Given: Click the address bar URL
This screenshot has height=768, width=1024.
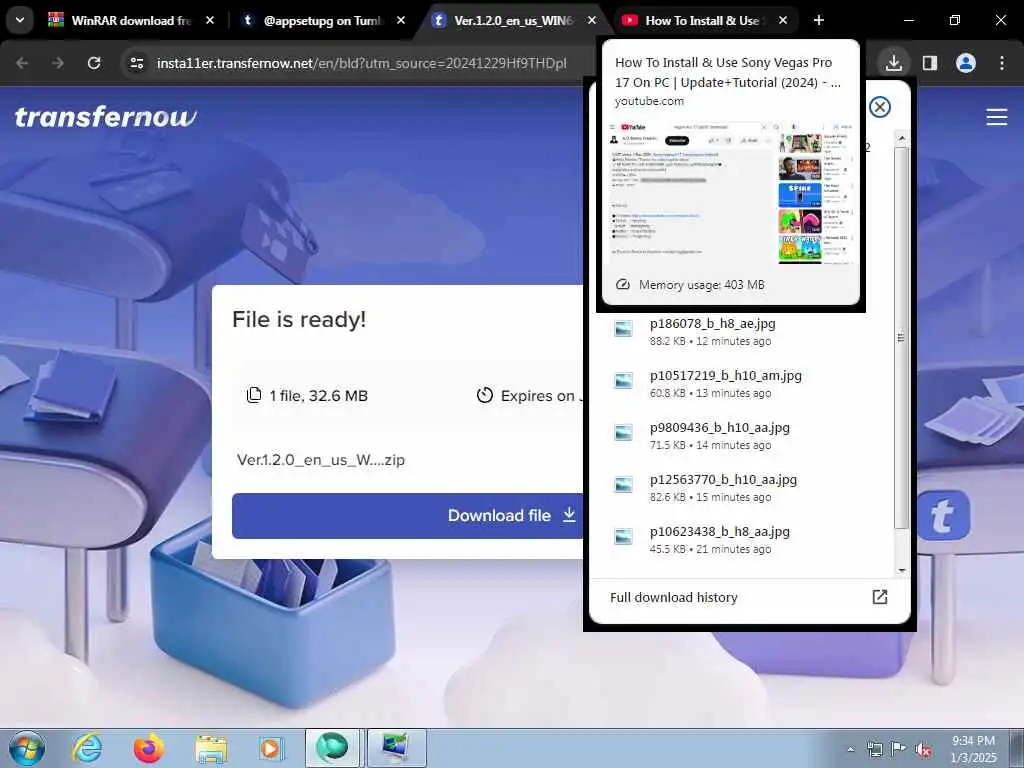Looking at the screenshot, I should coord(361,63).
